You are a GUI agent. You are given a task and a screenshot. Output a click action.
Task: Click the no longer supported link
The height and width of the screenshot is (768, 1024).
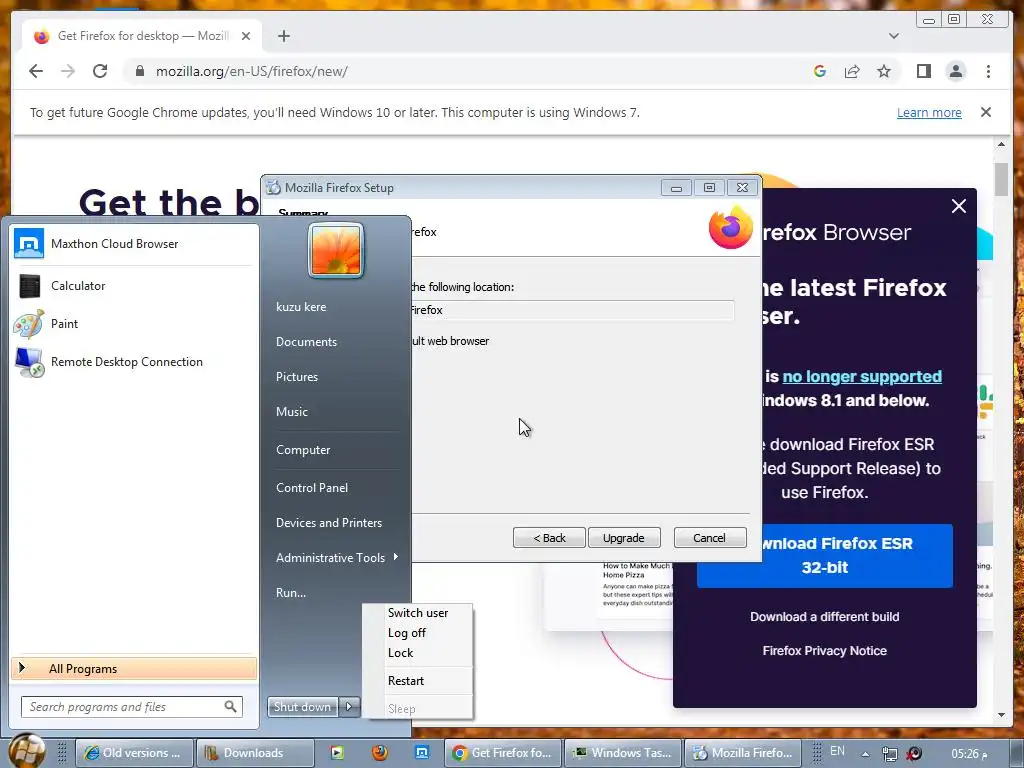click(x=862, y=377)
